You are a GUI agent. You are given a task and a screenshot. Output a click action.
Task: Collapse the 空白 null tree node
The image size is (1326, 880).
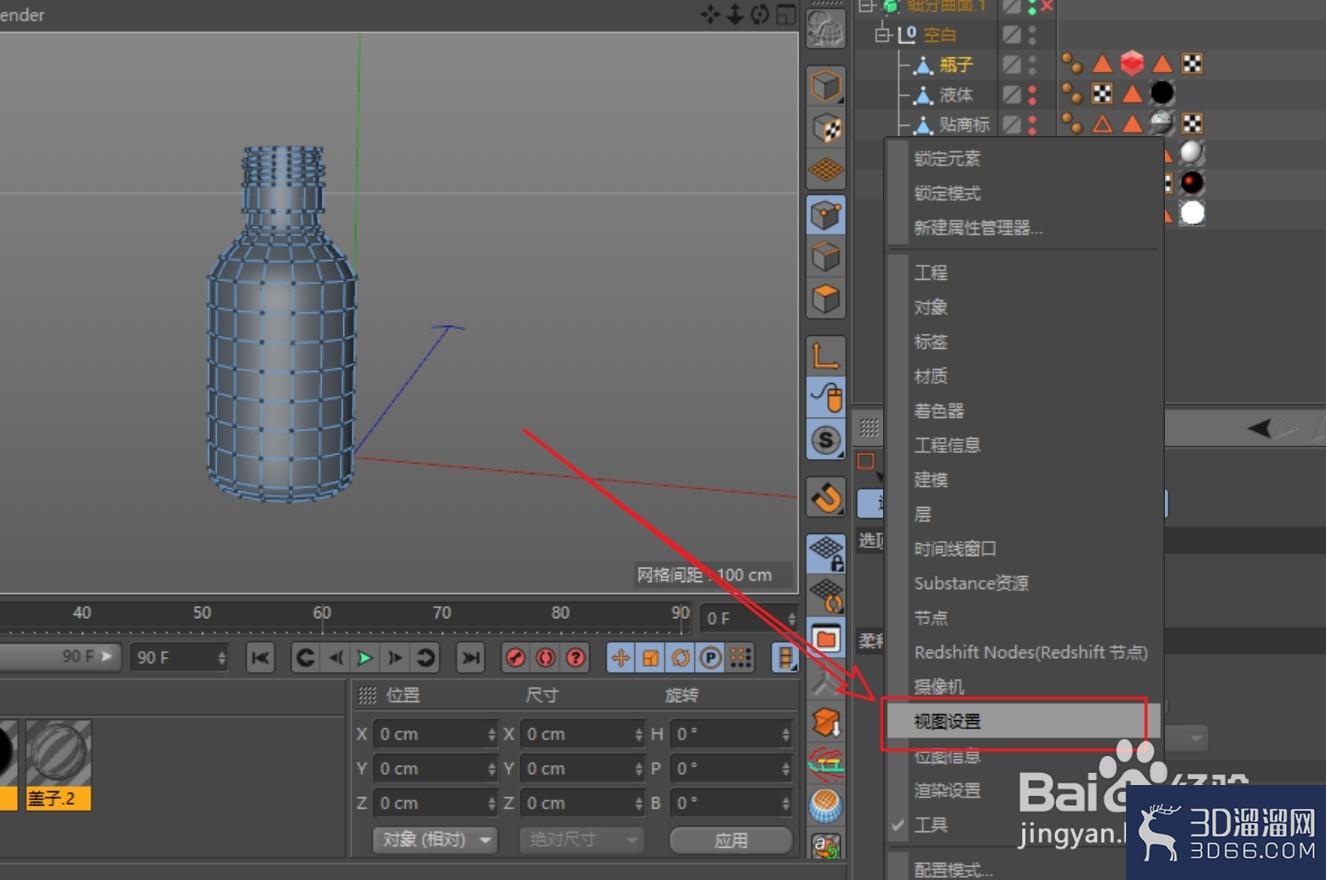882,35
